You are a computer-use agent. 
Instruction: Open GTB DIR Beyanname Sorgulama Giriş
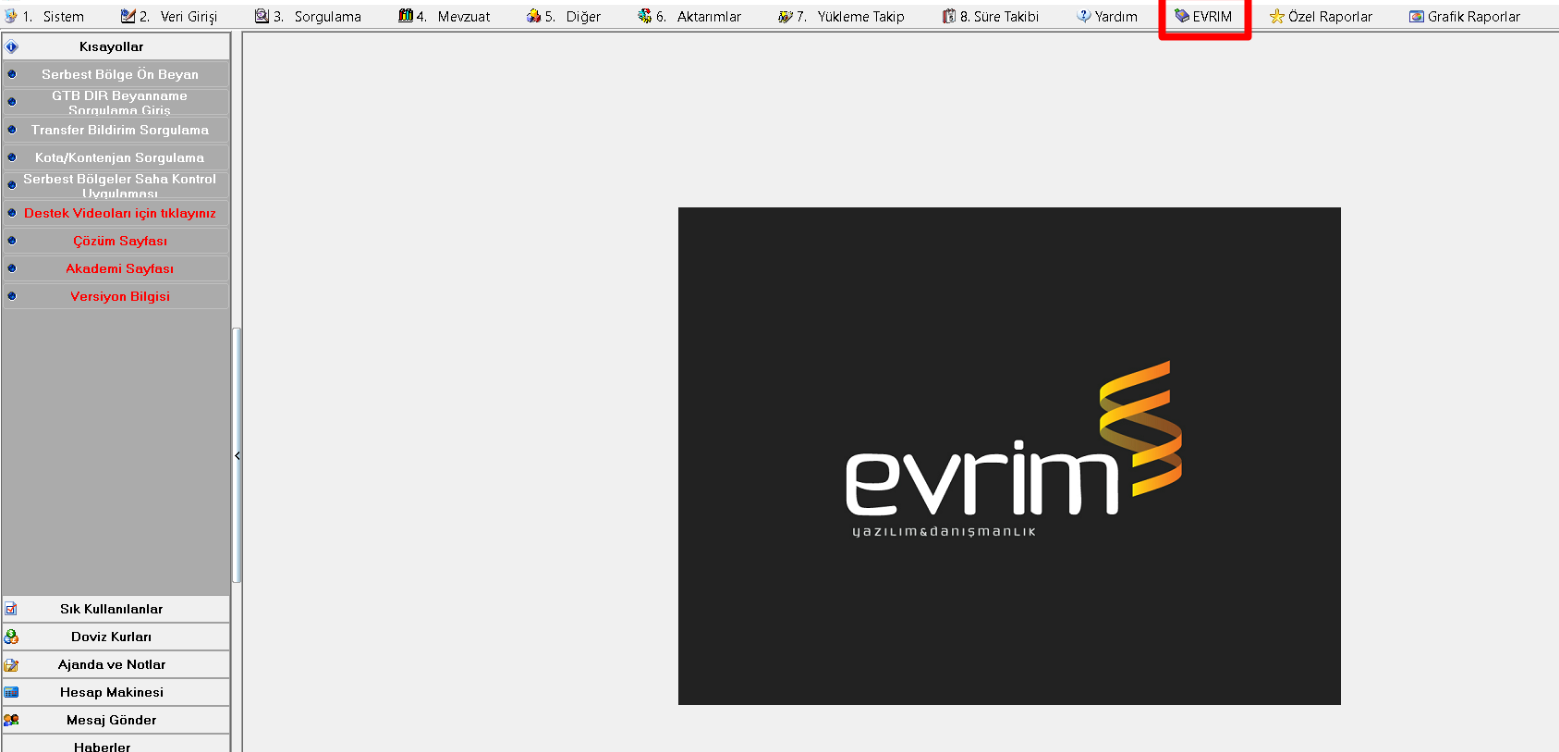(x=116, y=102)
